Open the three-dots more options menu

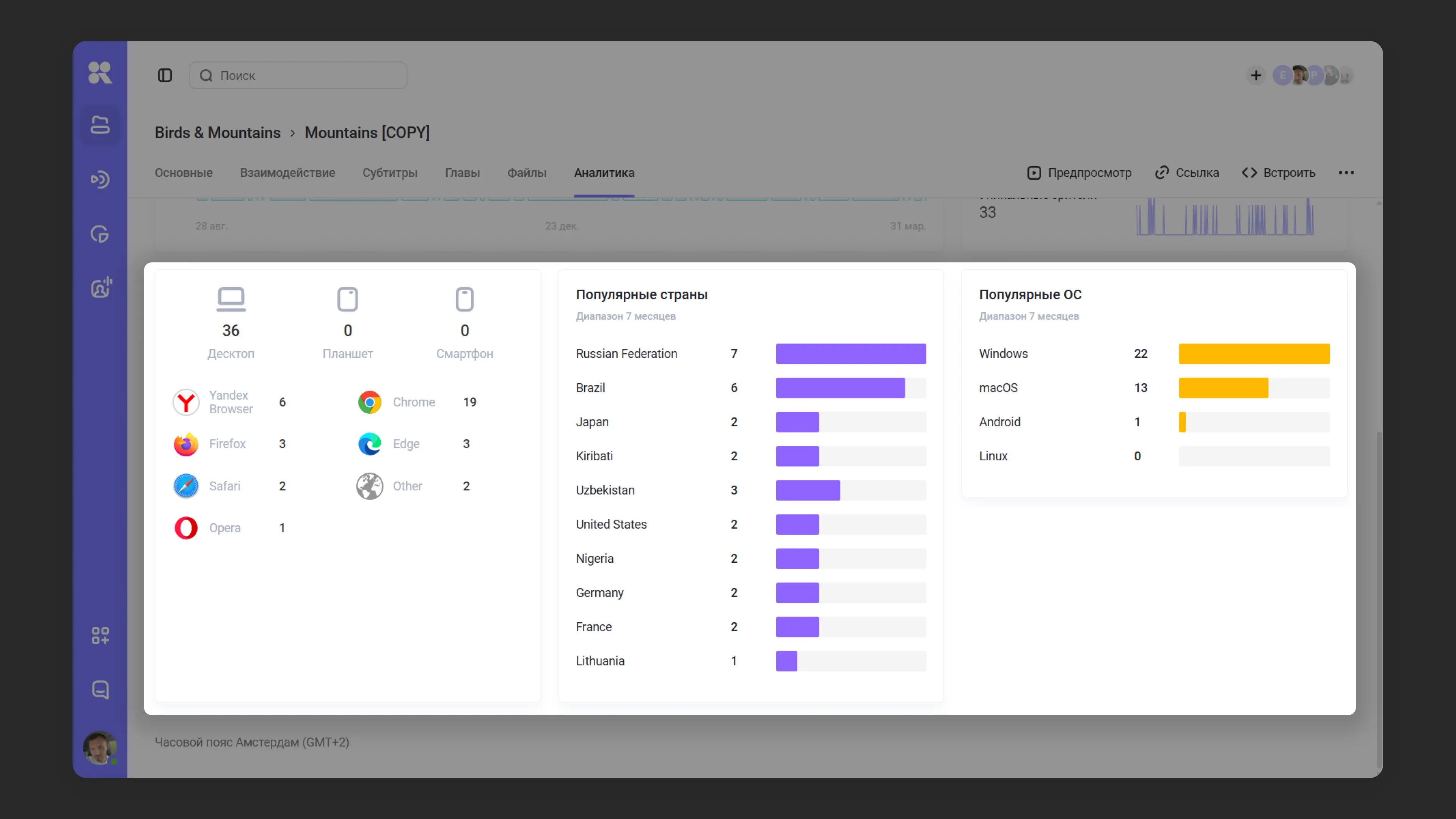[1346, 173]
